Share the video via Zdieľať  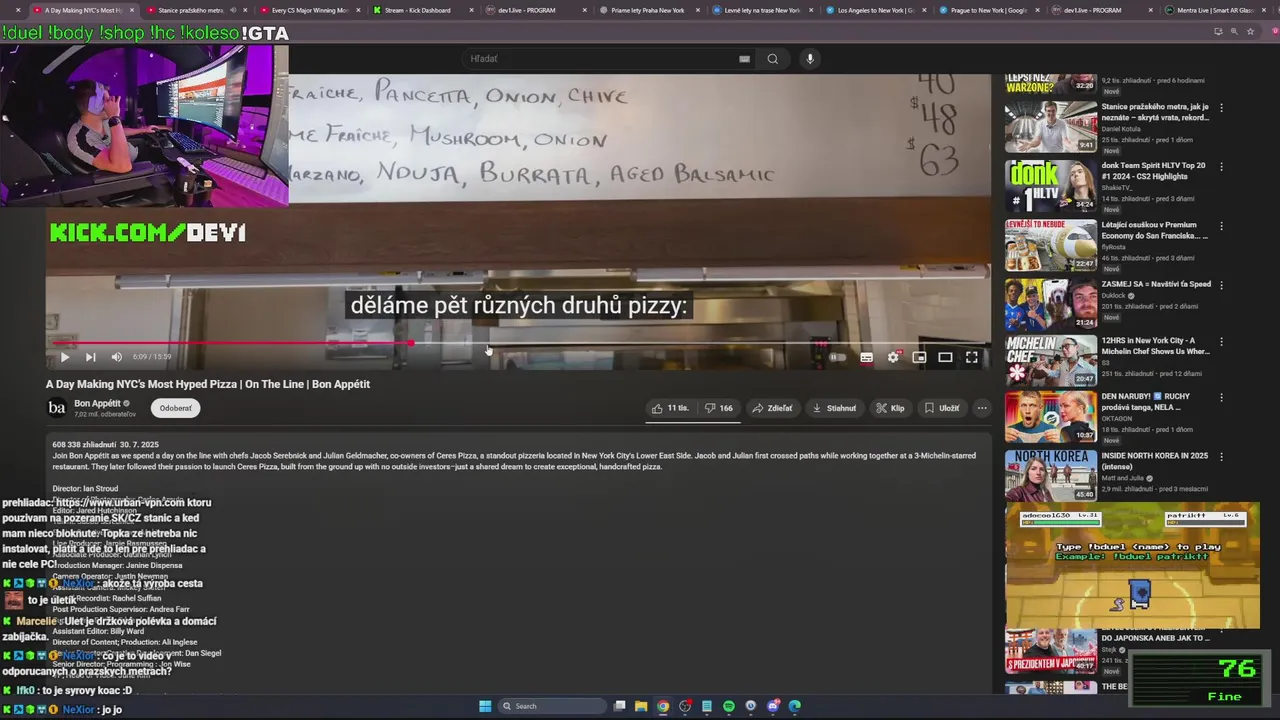(773, 408)
